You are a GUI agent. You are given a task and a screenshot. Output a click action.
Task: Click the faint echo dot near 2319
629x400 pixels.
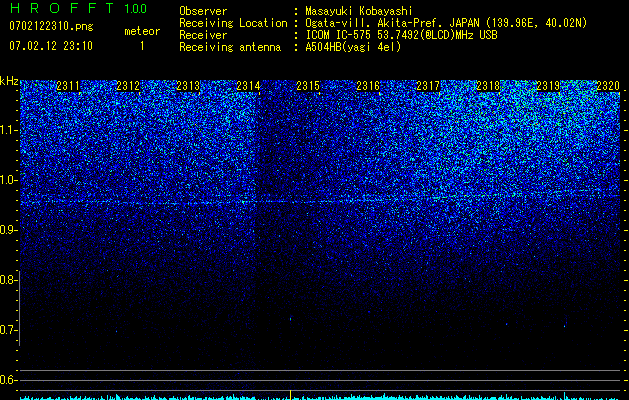coord(565,325)
